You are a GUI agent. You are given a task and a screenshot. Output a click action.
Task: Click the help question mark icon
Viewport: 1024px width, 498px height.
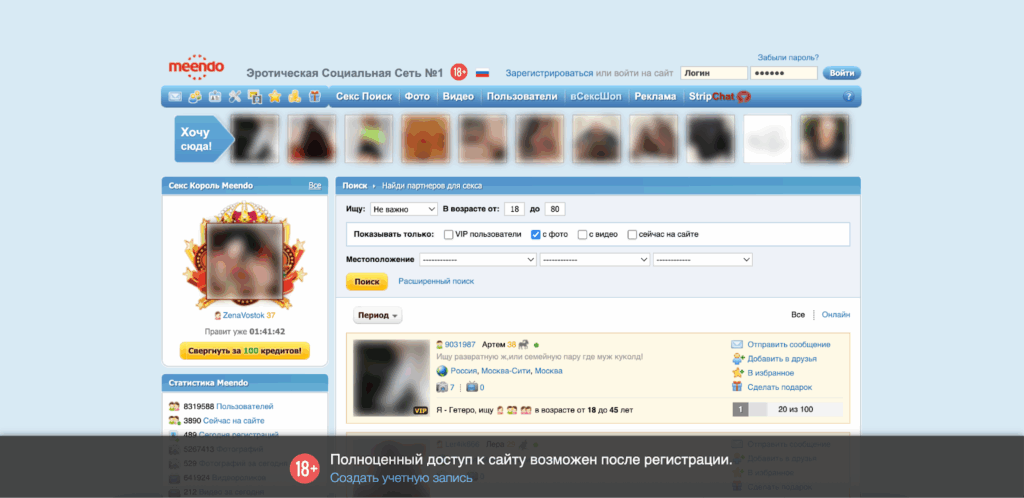[x=849, y=97]
